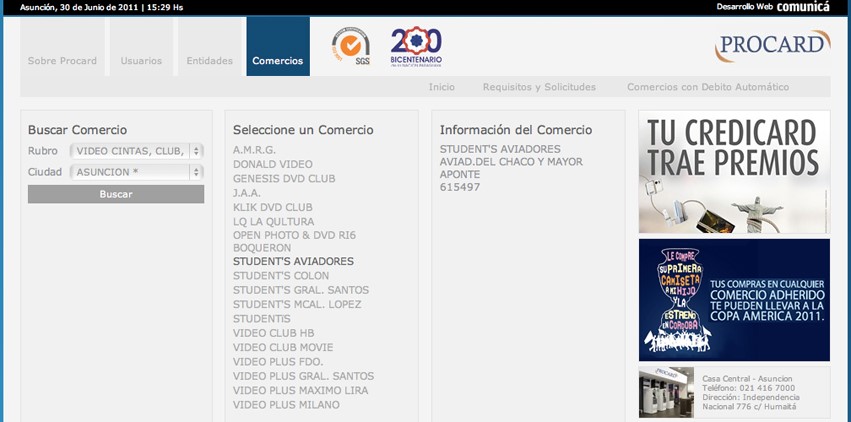The height and width of the screenshot is (422, 851).
Task: Click the Casa Central office photo
Action: point(666,392)
